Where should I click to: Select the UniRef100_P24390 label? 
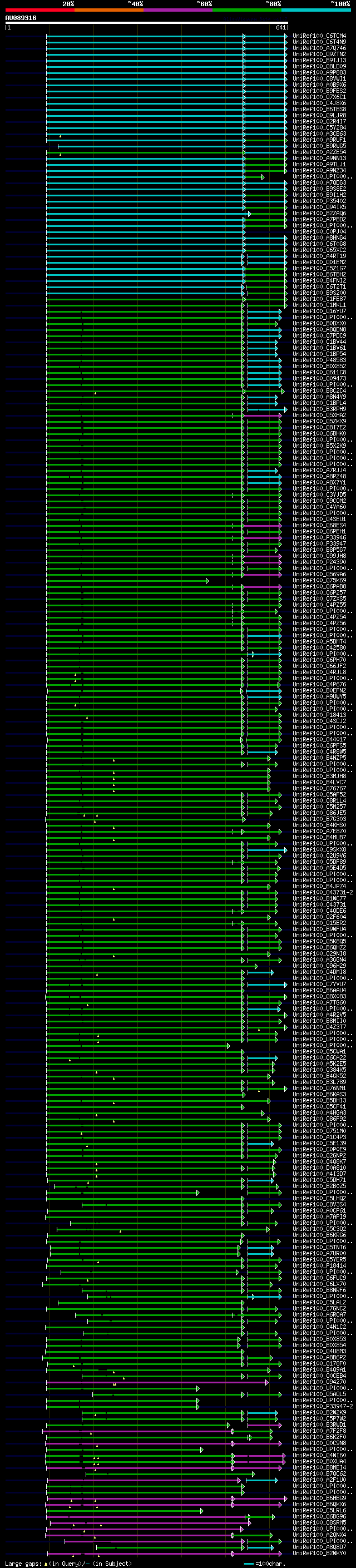click(x=319, y=562)
